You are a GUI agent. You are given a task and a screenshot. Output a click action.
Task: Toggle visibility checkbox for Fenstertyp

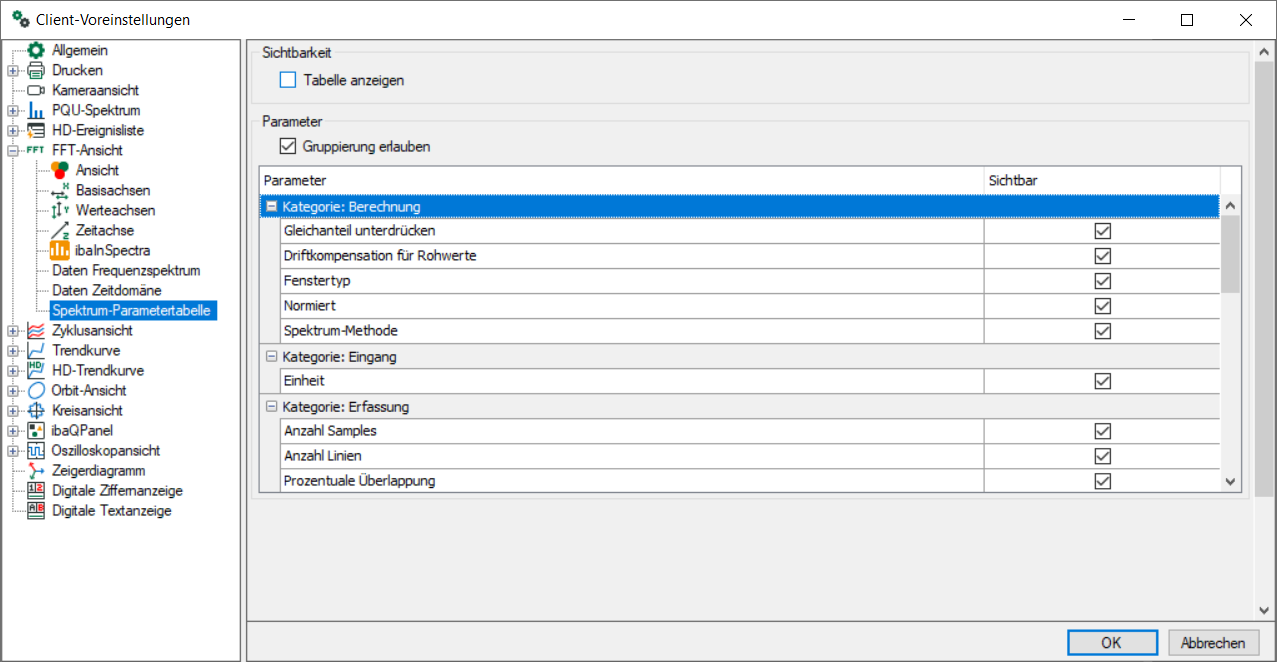click(x=1102, y=281)
